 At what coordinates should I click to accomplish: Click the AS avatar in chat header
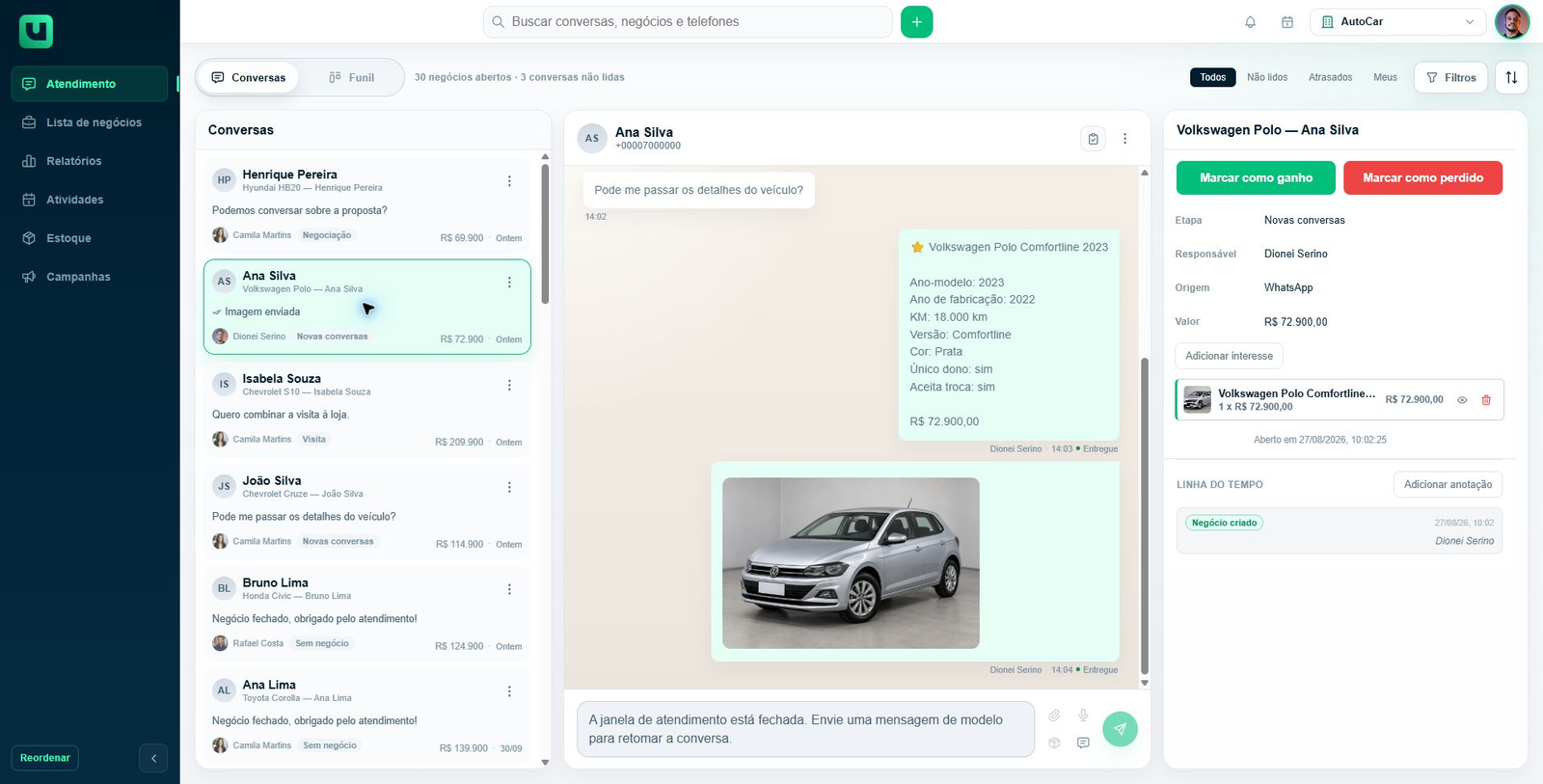pos(592,138)
